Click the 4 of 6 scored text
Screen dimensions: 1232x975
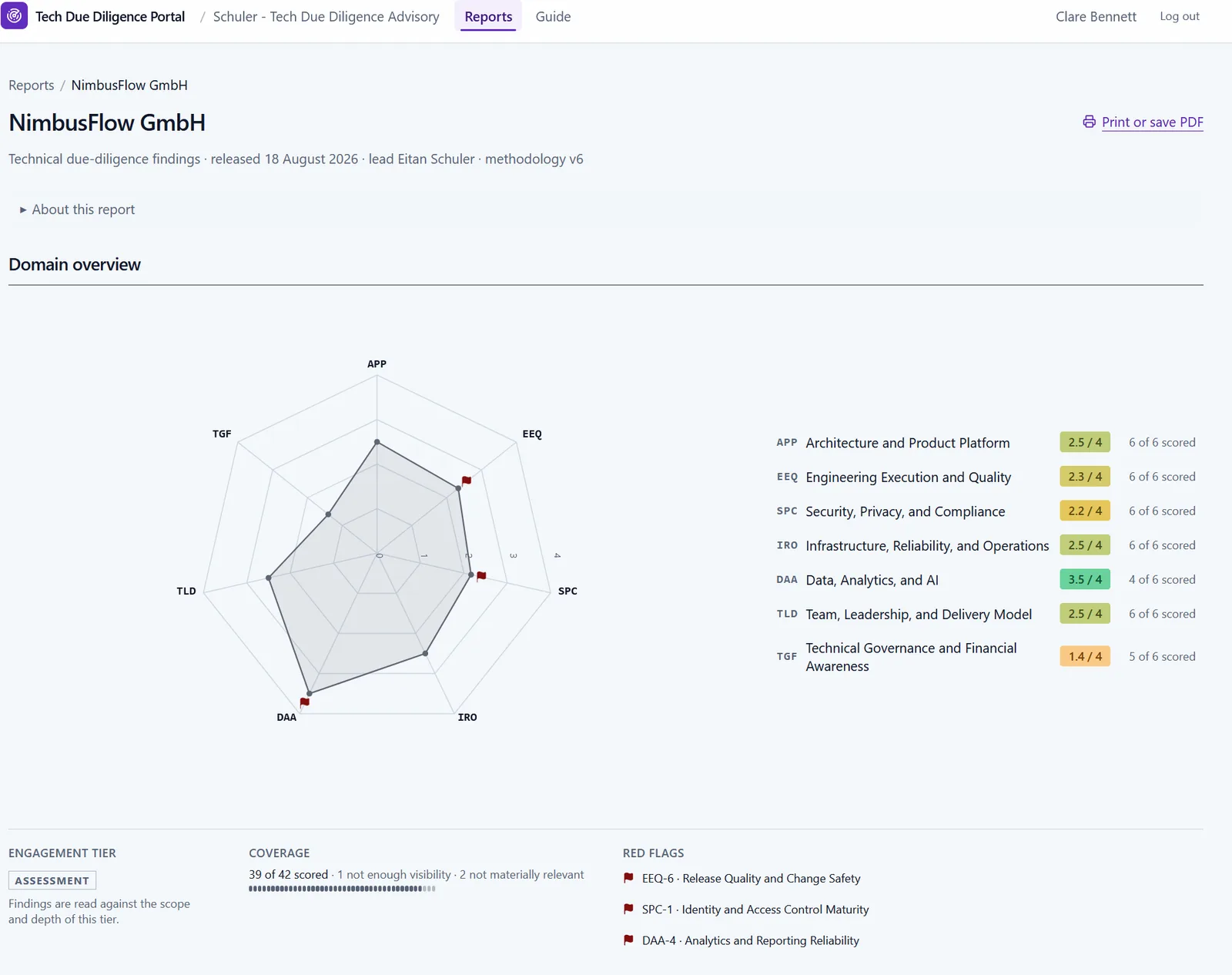(1162, 579)
